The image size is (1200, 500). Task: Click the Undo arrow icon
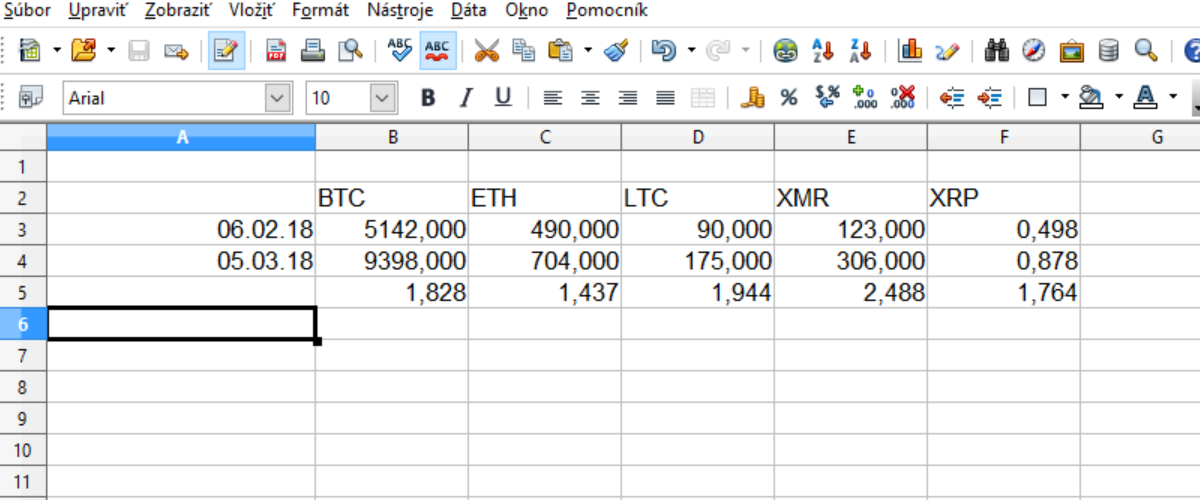tap(664, 50)
